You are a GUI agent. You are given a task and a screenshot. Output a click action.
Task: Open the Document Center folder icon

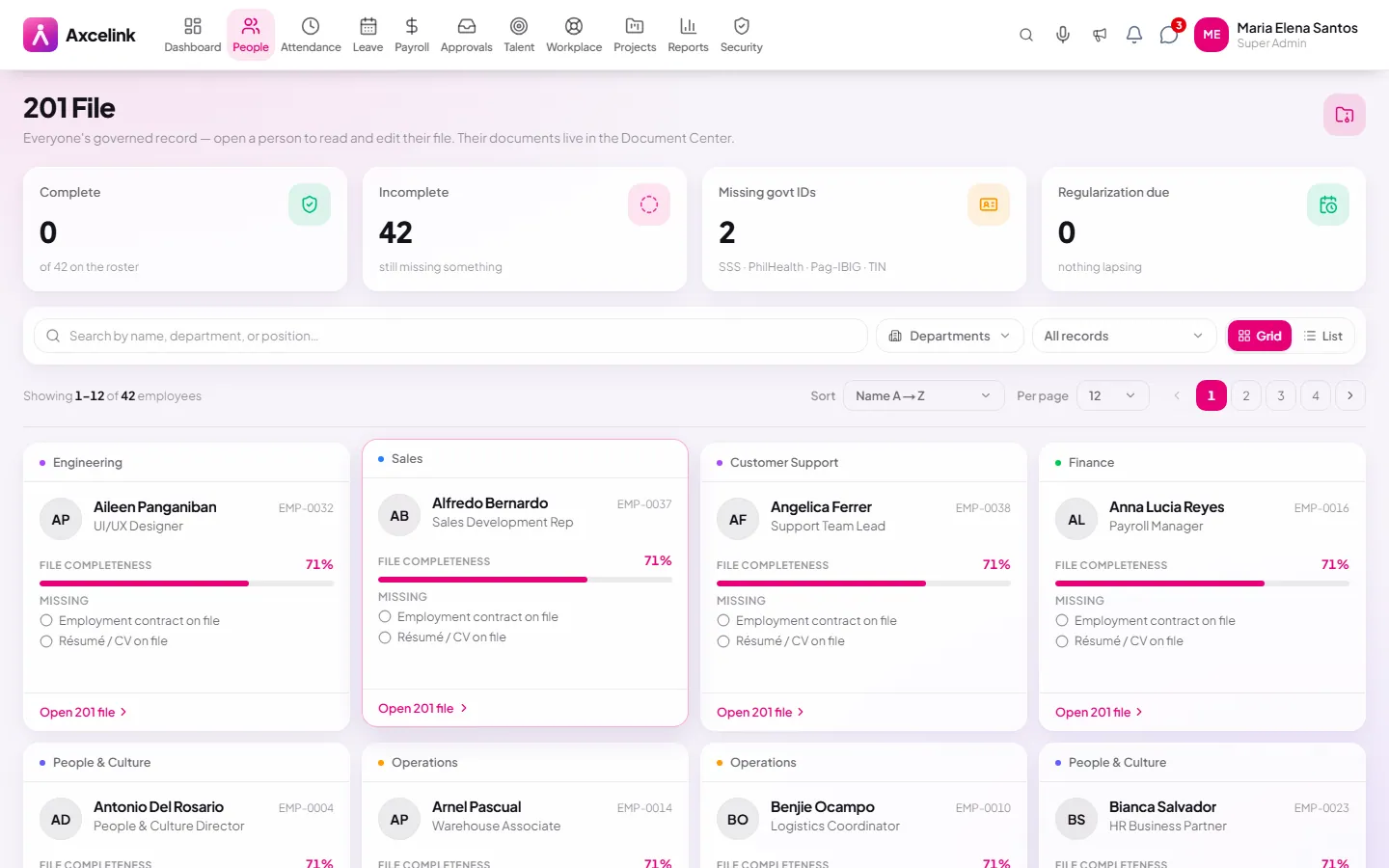click(1345, 115)
